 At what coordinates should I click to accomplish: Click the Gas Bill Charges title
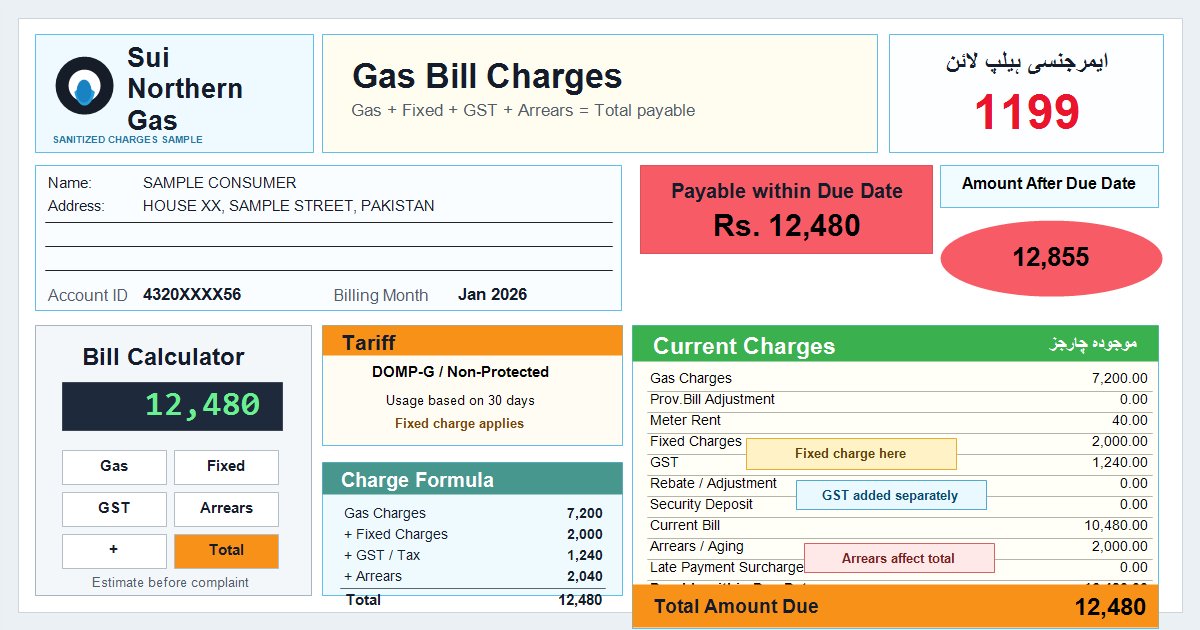coord(487,76)
